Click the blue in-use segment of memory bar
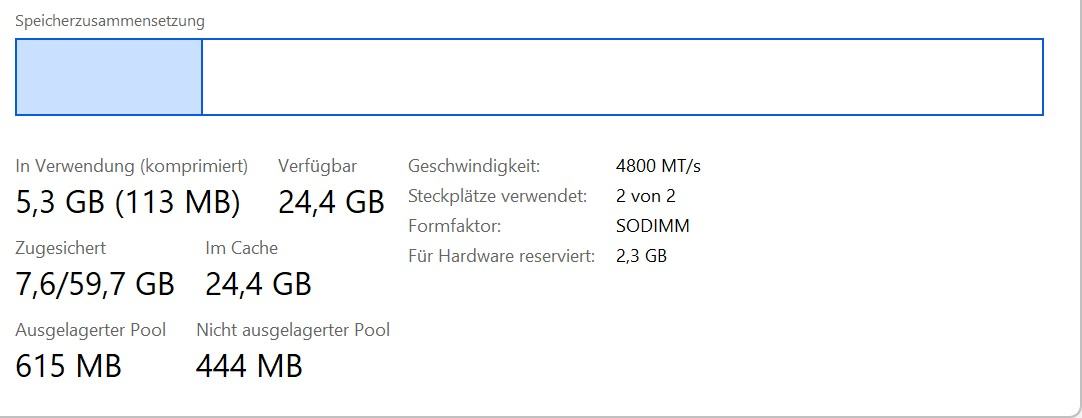The height and width of the screenshot is (418, 1082). (x=108, y=77)
